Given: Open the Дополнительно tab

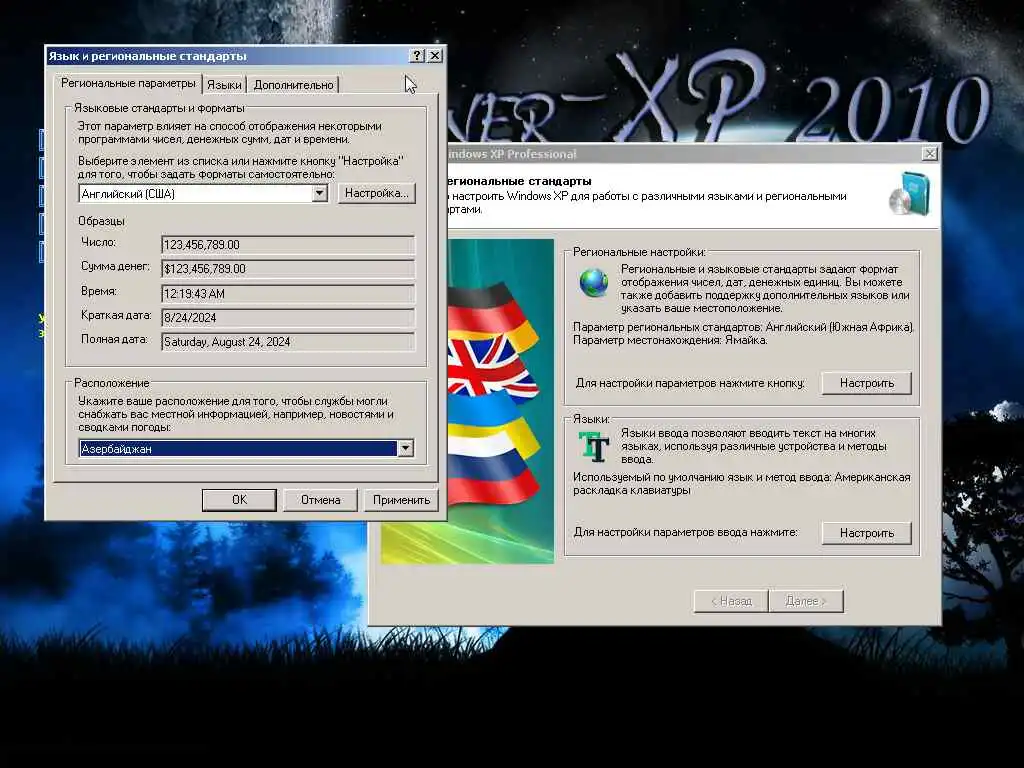Looking at the screenshot, I should tap(293, 85).
